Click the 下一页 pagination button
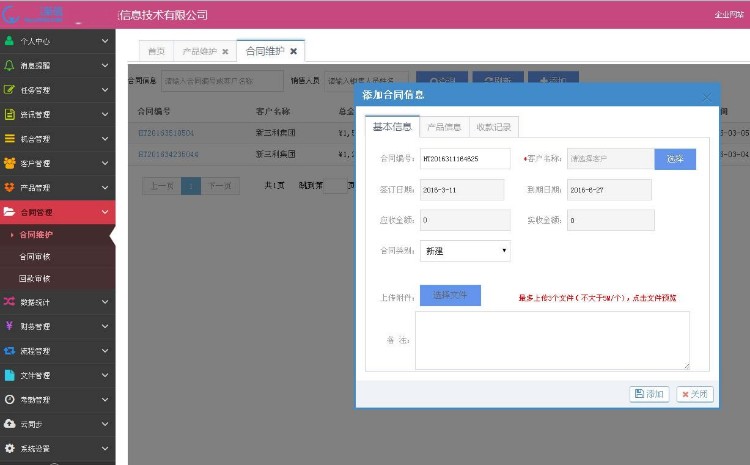 [220, 186]
